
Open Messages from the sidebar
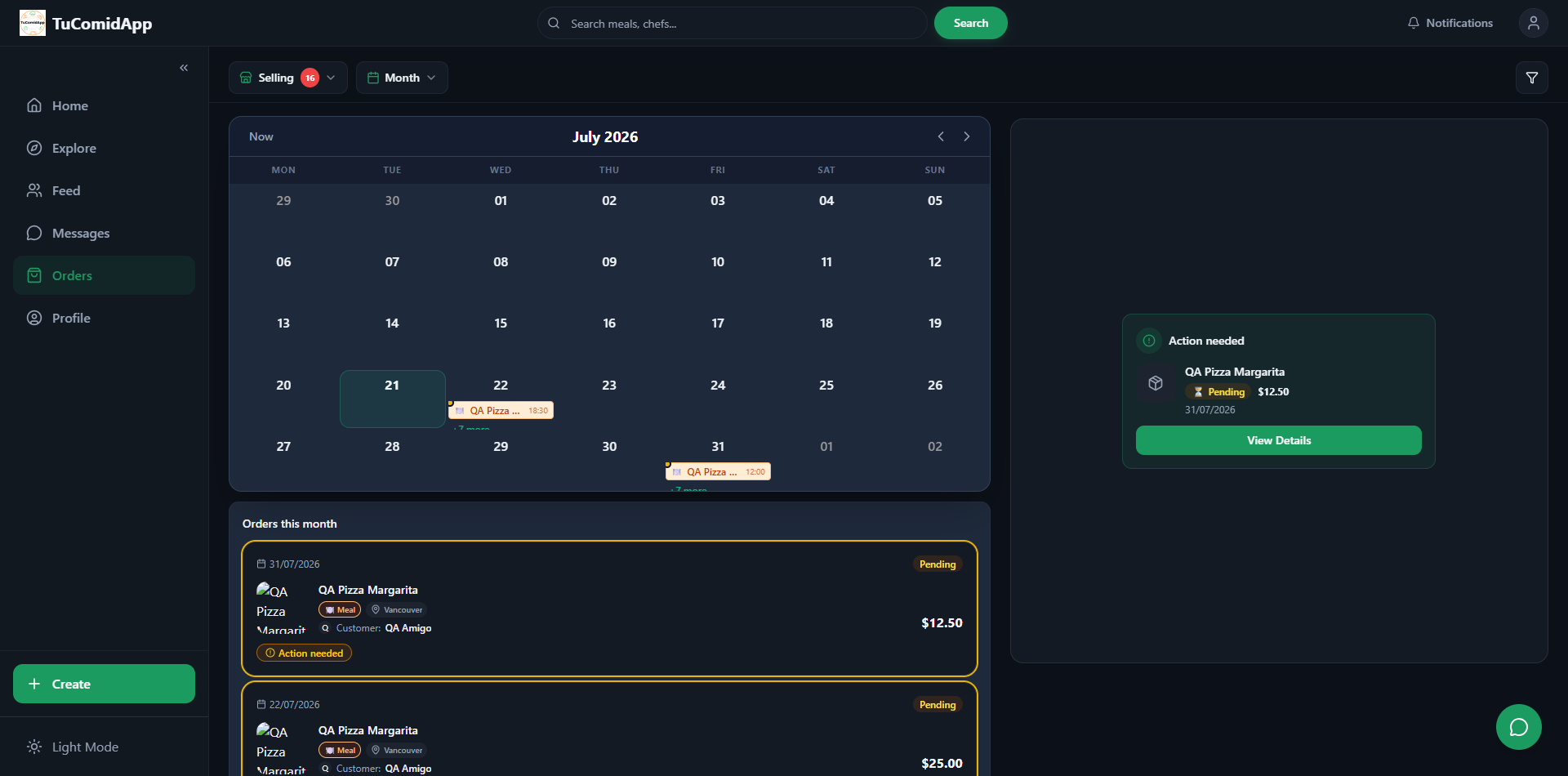[104, 233]
